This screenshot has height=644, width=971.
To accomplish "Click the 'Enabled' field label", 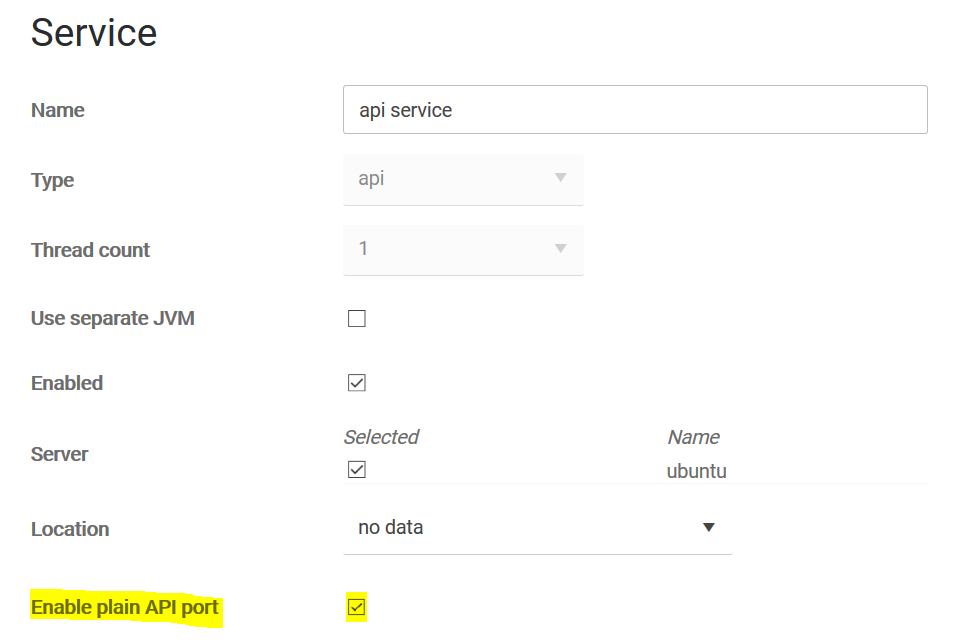I will click(67, 383).
